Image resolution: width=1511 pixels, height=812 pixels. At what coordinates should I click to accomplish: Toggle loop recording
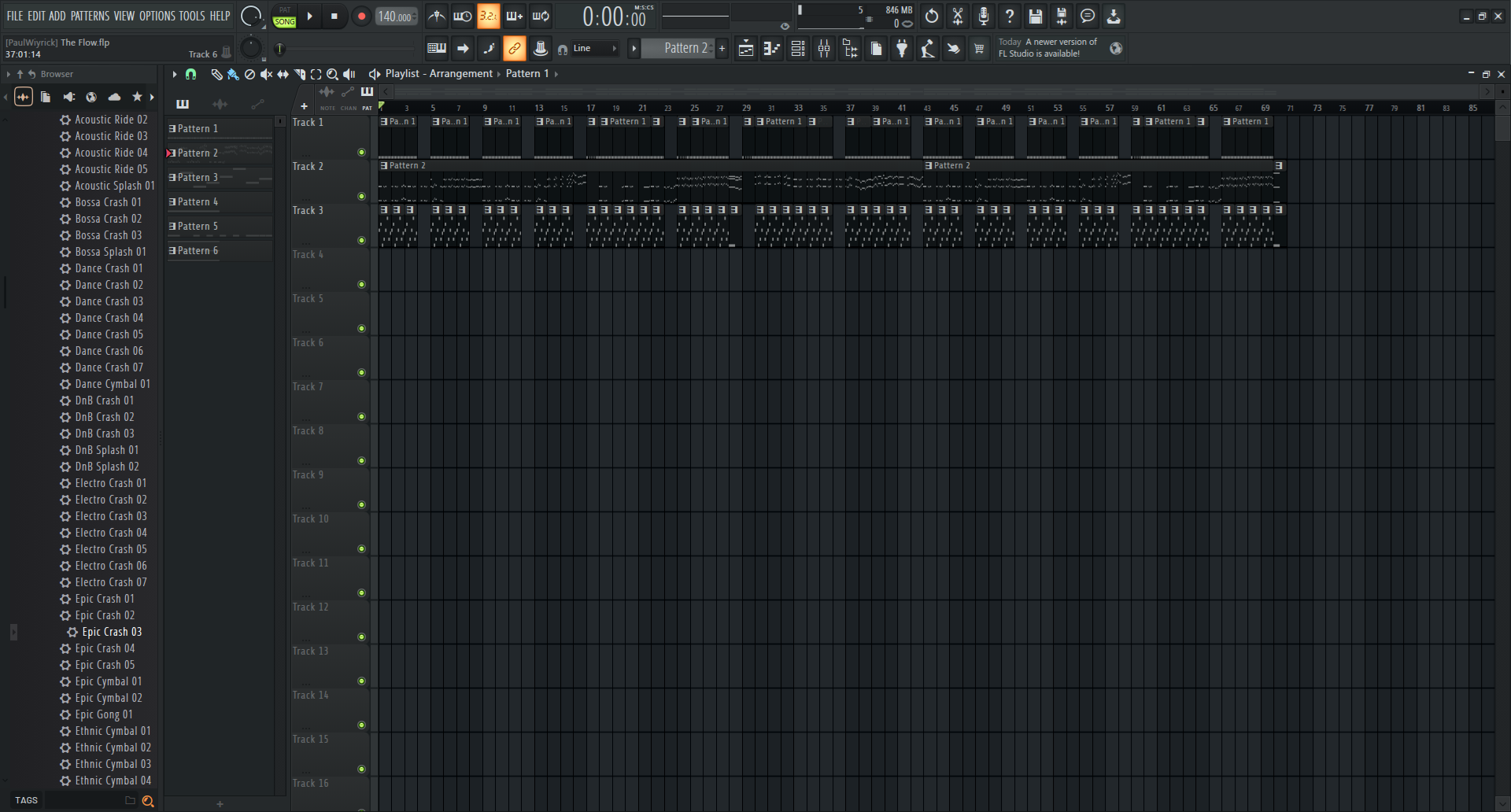point(541,16)
